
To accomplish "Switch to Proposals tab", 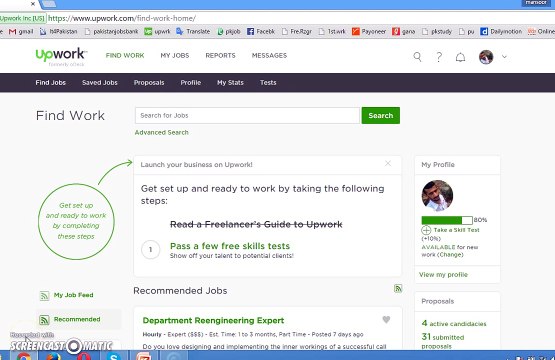I will [149, 82].
